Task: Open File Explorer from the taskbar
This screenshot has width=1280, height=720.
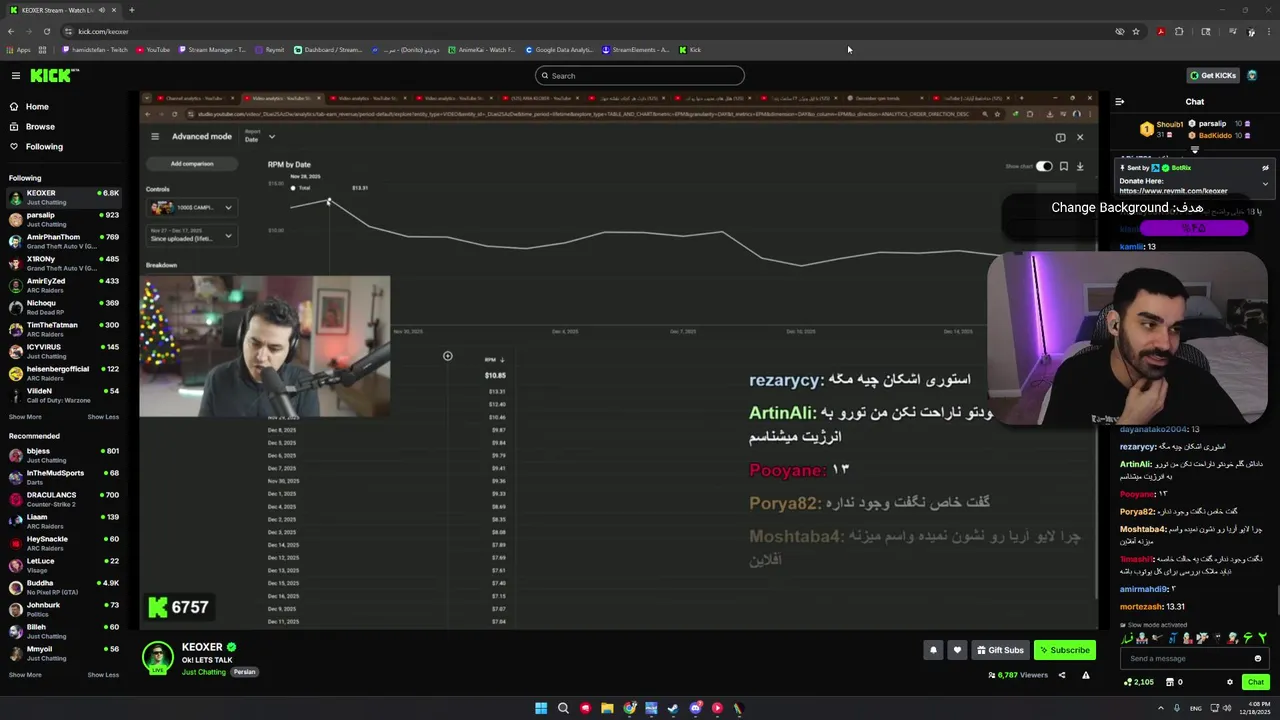Action: tap(607, 708)
